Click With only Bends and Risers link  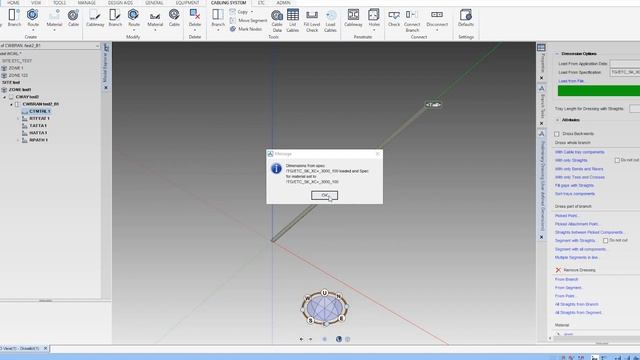pos(579,169)
